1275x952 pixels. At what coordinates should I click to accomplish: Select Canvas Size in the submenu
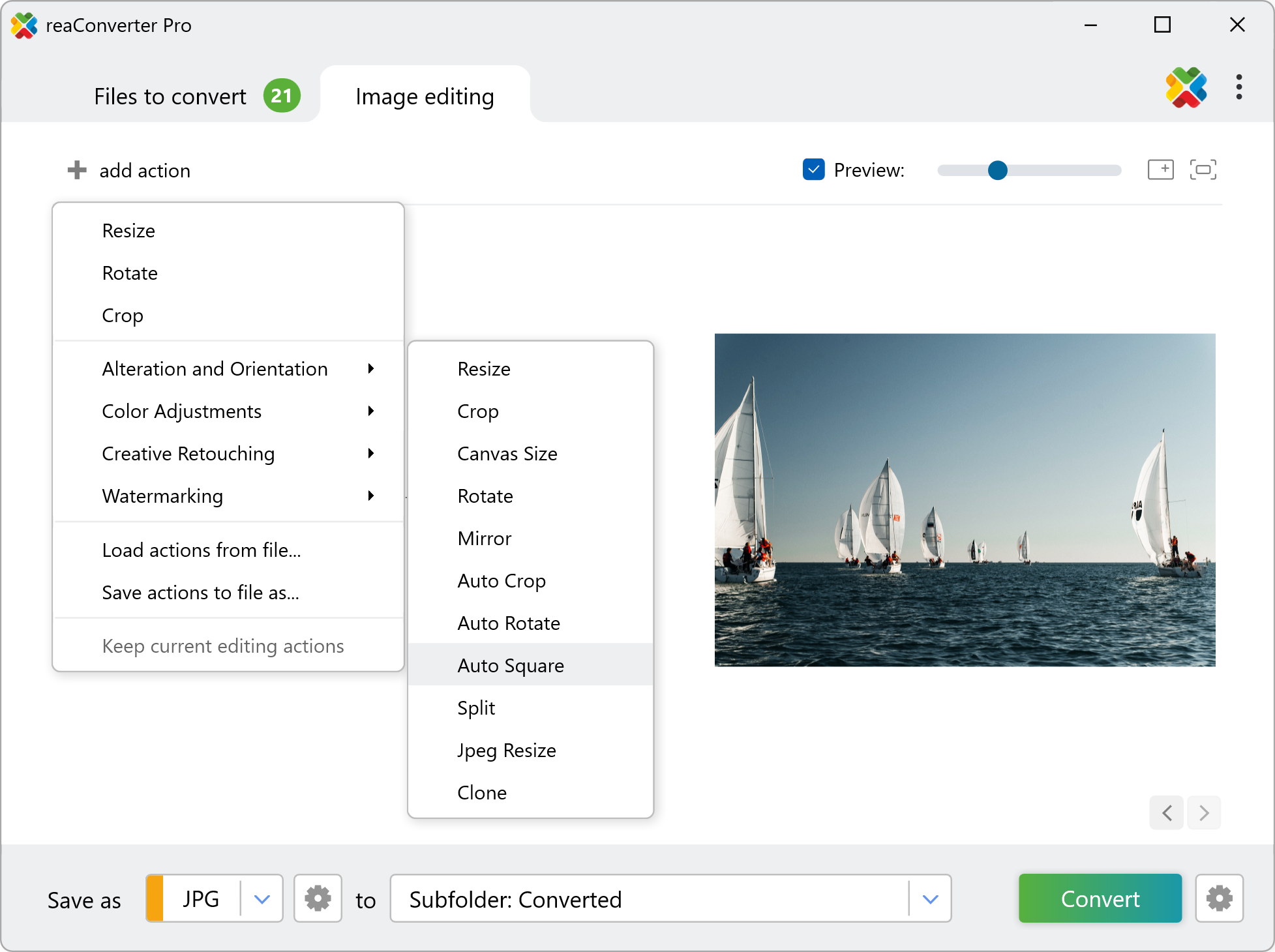(507, 454)
